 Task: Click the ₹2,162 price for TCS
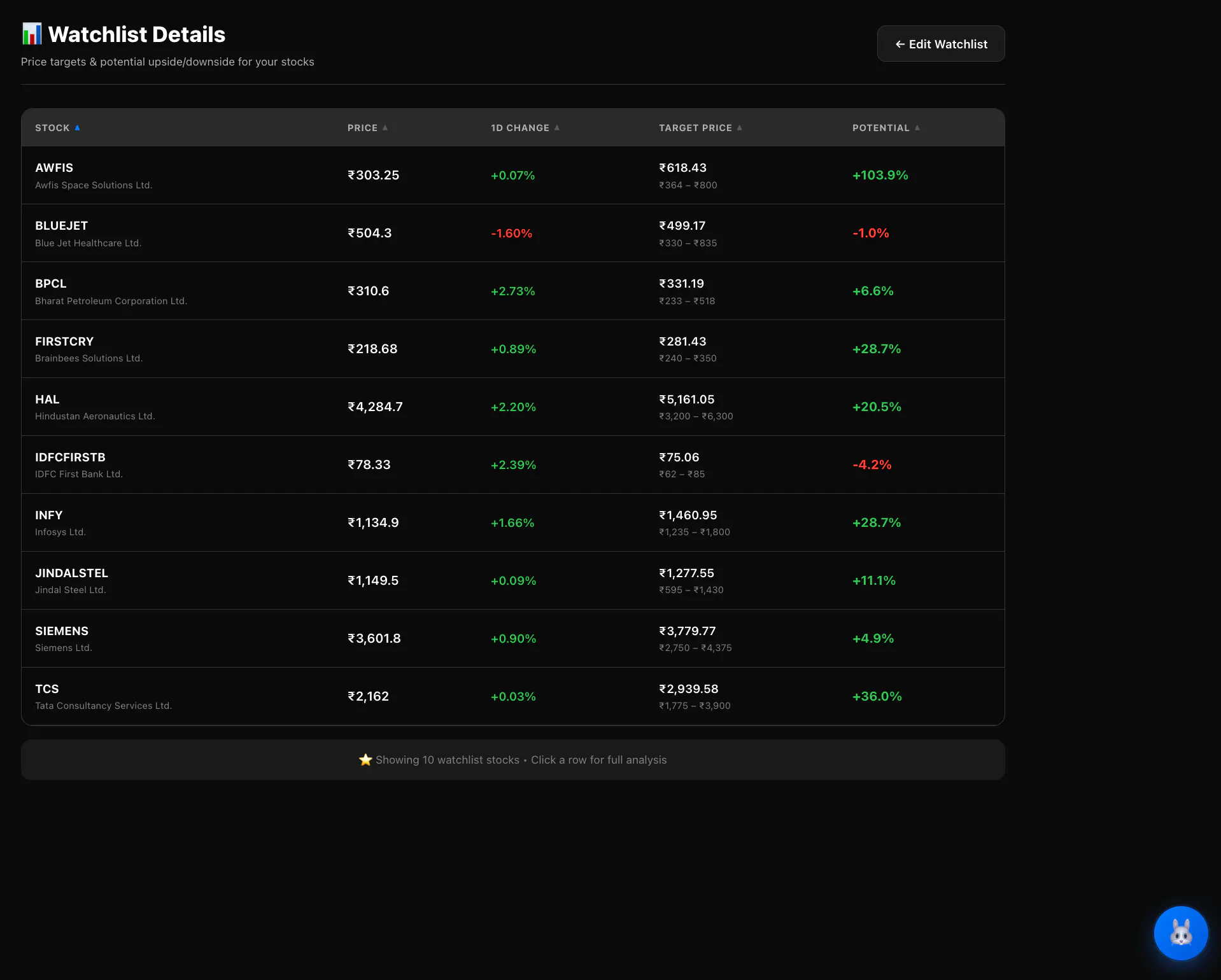369,696
